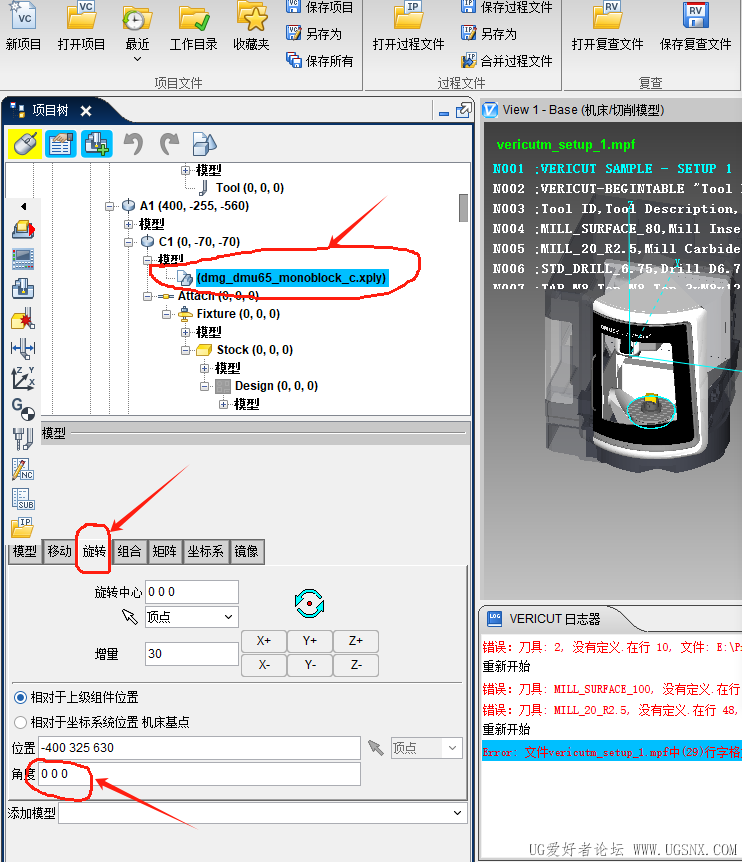The image size is (742, 862).
Task: Click the control panel sidebar icon
Action: pyautogui.click(x=23, y=258)
